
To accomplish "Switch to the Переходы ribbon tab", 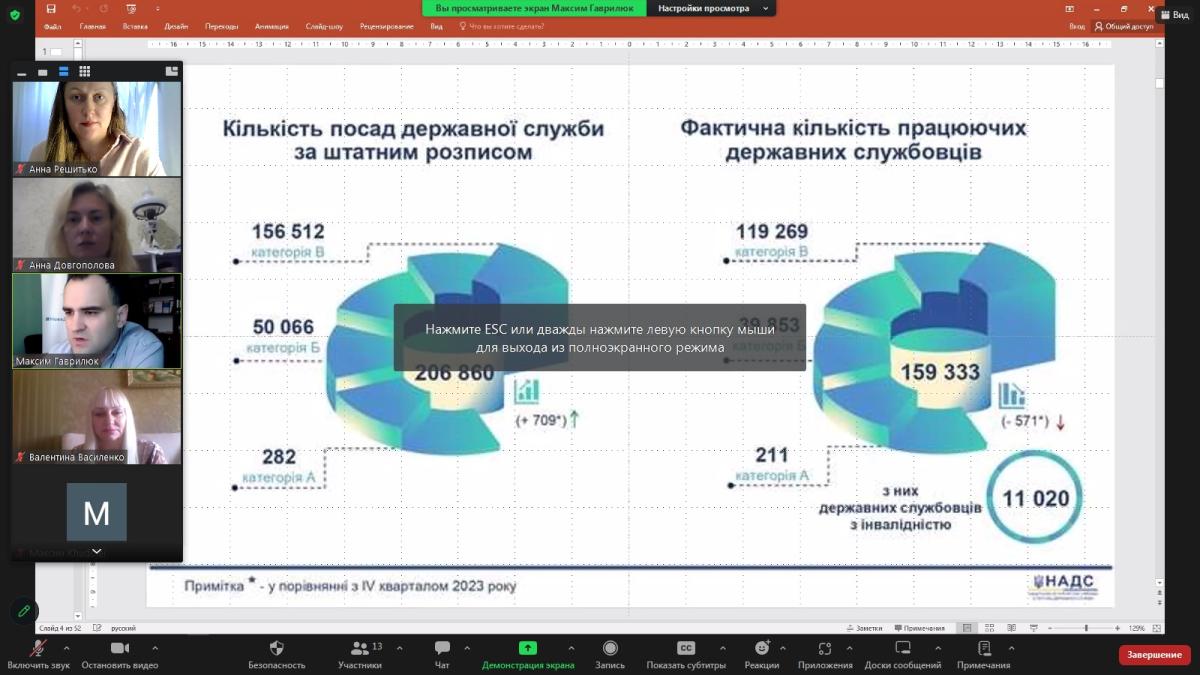I will (x=221, y=26).
